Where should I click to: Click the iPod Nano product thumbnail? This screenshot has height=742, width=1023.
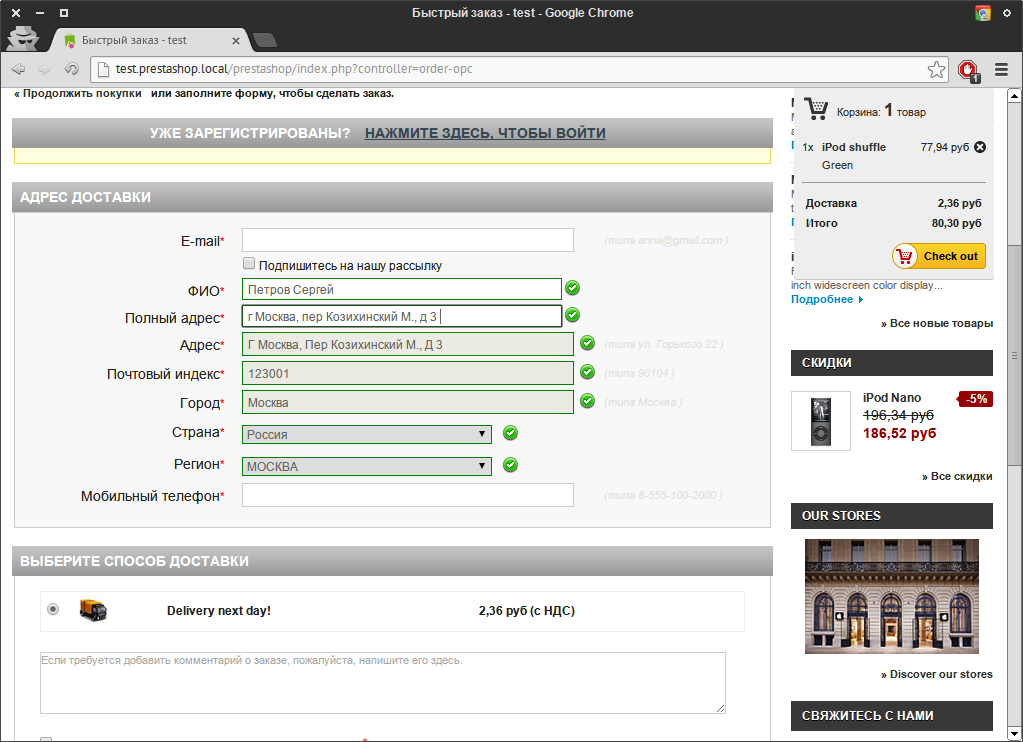coord(821,421)
